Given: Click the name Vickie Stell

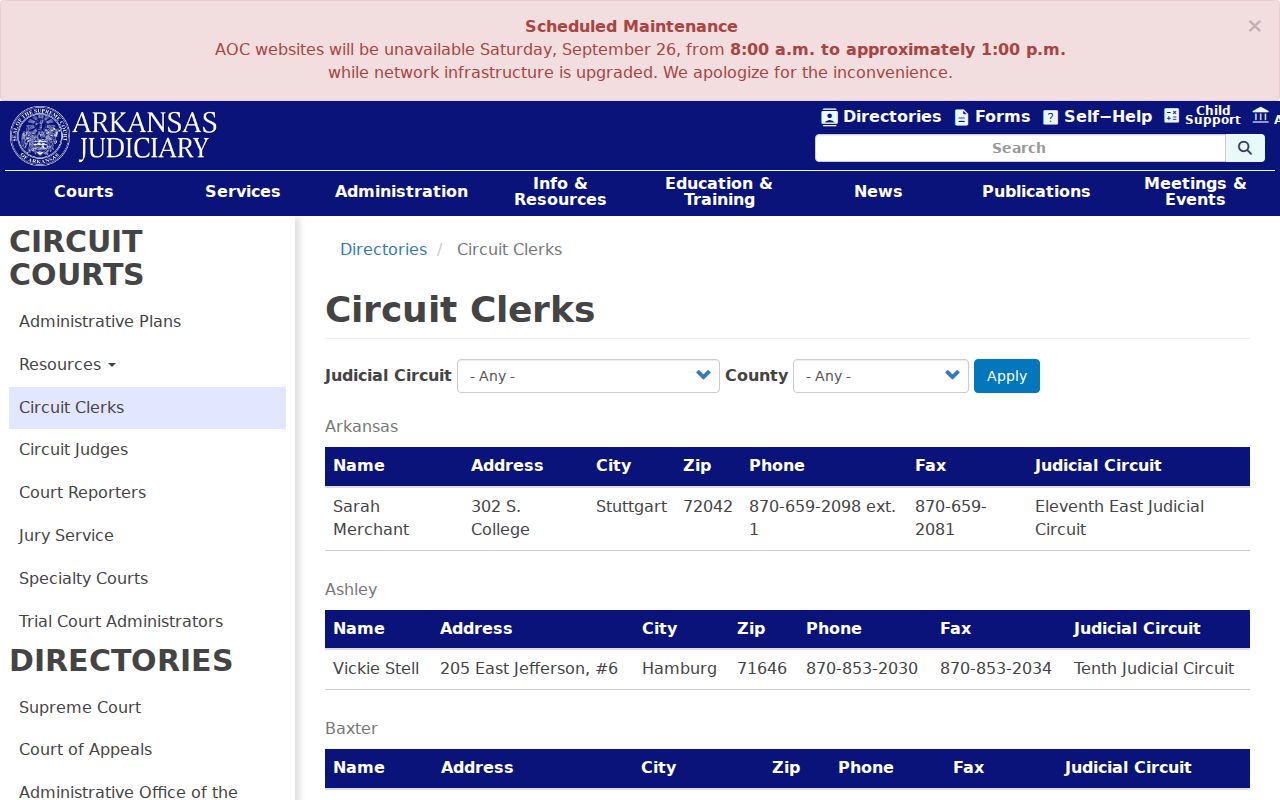Looking at the screenshot, I should (376, 668).
